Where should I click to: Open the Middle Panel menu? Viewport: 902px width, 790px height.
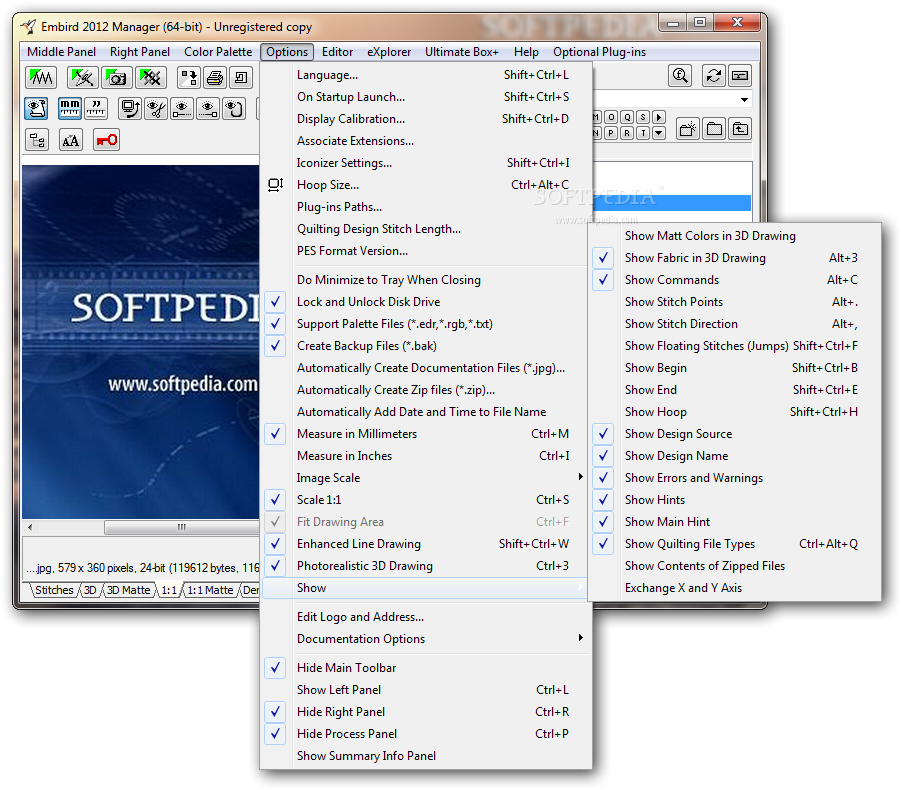[62, 52]
